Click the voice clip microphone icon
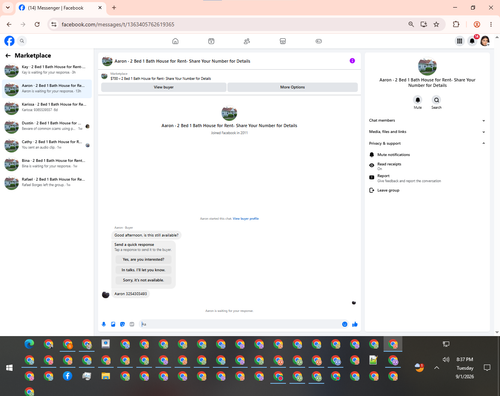500x396 pixels. tap(104, 324)
